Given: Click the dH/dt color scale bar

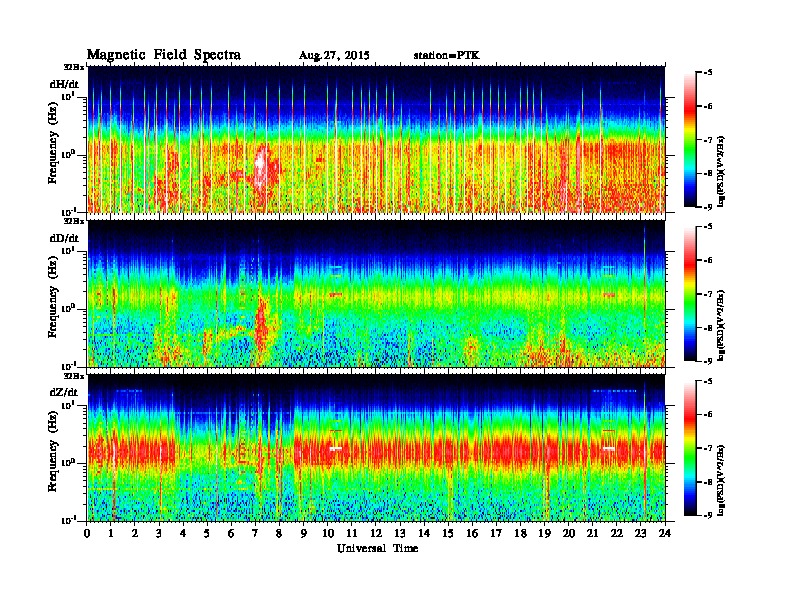Looking at the screenshot, I should coord(690,140).
